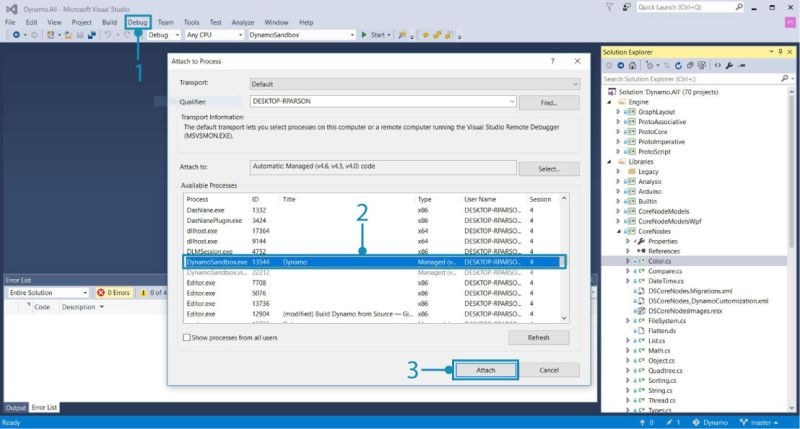Viewport: 800px width, 429px height.
Task: Click the Open File toolbar icon
Action: tap(68, 35)
